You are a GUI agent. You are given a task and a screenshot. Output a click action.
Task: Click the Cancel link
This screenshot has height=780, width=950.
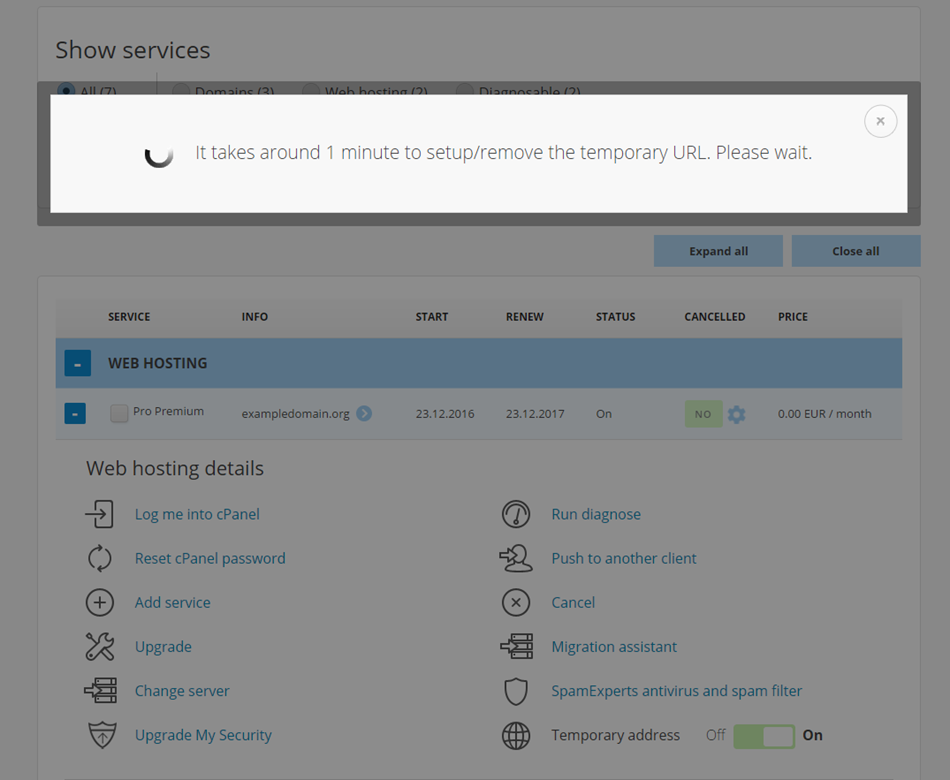(x=573, y=602)
